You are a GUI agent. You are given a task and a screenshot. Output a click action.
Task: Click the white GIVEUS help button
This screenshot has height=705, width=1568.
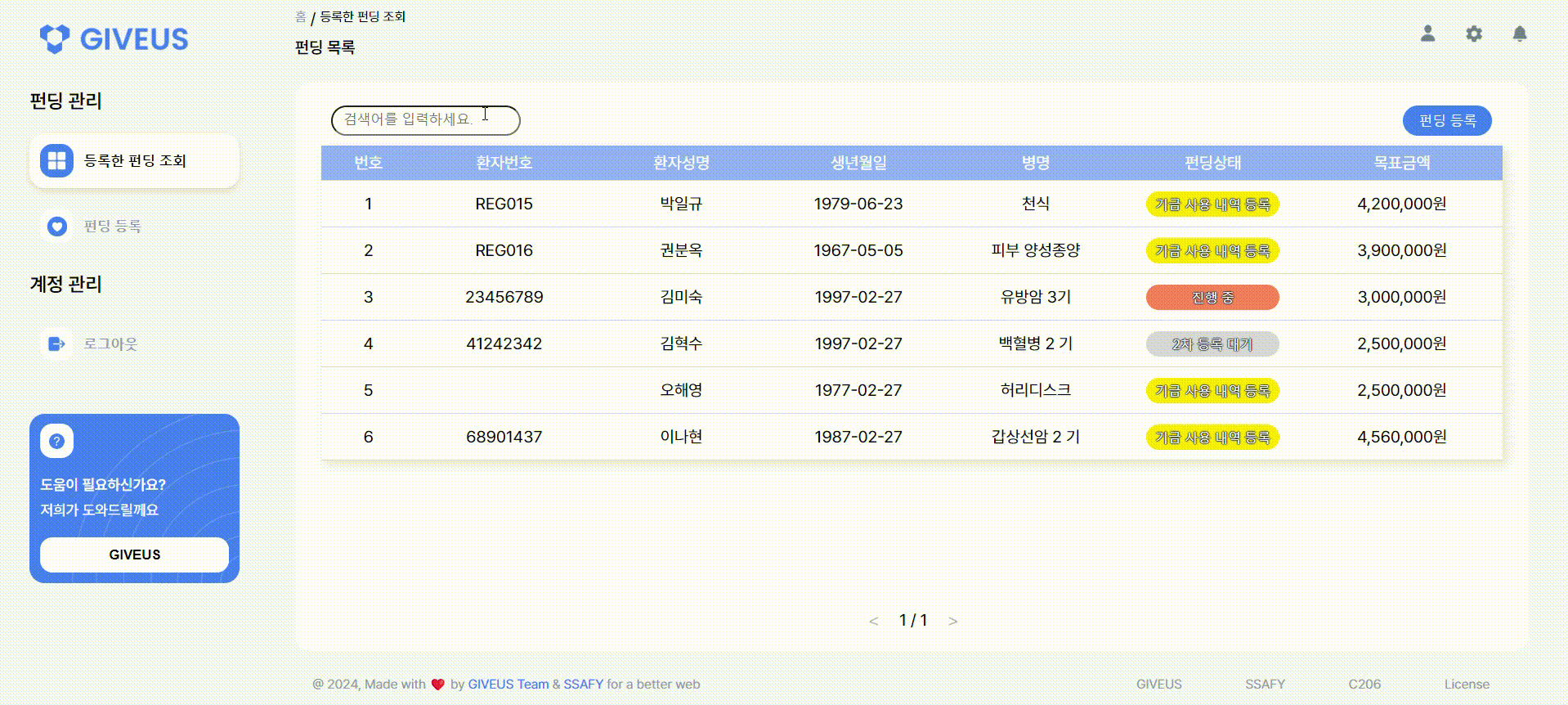coord(134,555)
